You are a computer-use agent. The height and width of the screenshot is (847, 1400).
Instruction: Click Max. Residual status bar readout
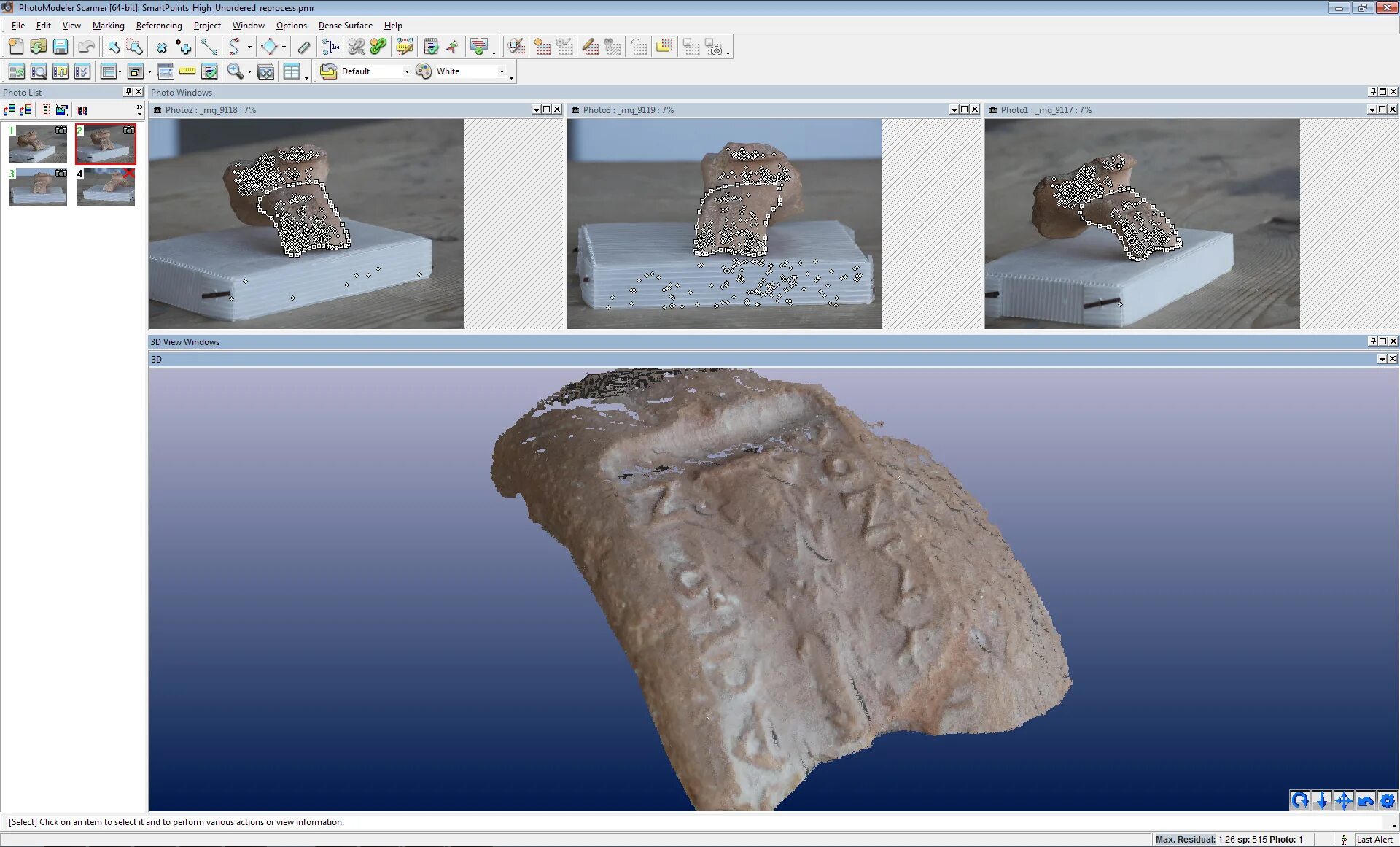(1229, 840)
